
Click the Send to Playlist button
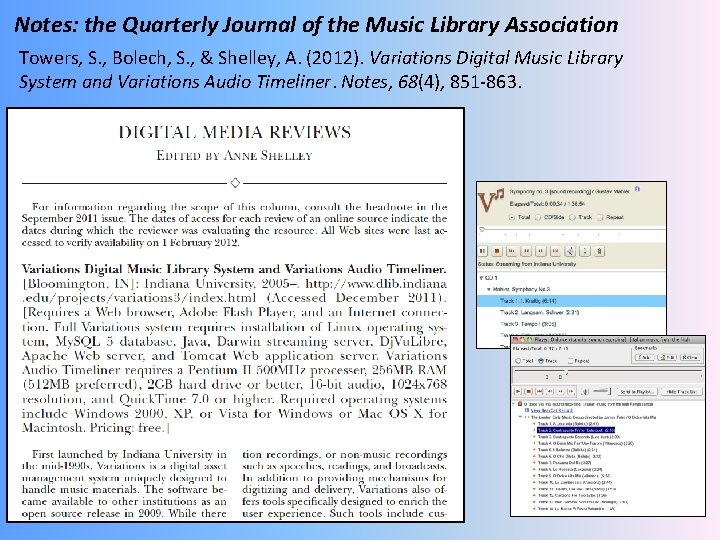tap(637, 392)
